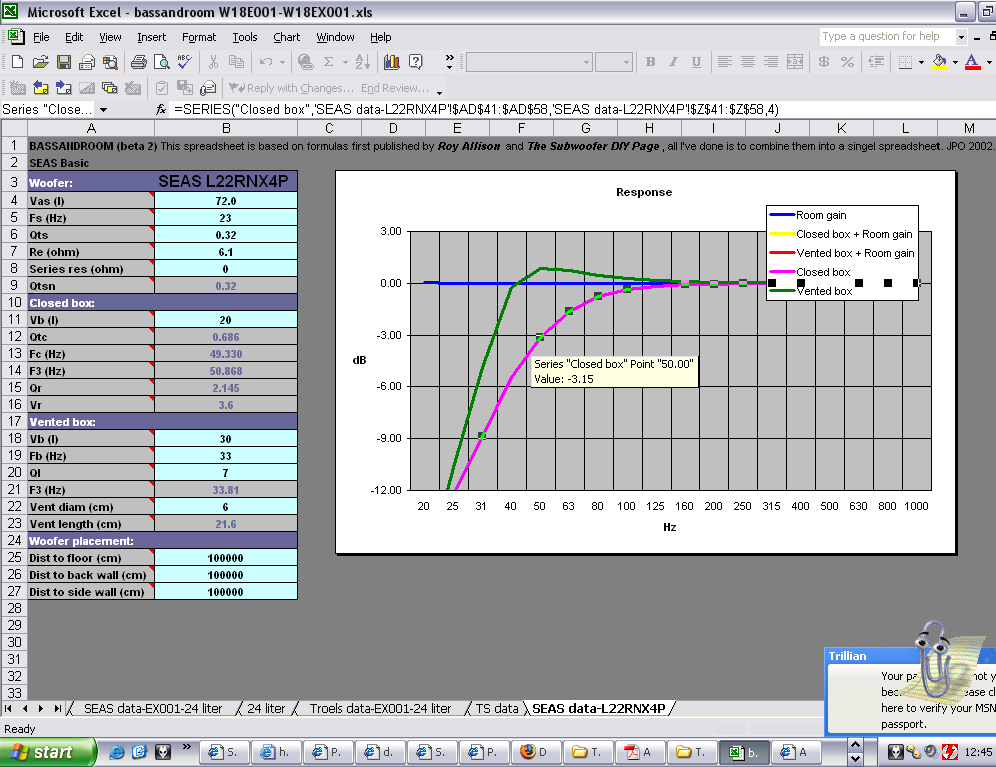This screenshot has height=767, width=996.
Task: Click the Response chart title
Action: (643, 192)
